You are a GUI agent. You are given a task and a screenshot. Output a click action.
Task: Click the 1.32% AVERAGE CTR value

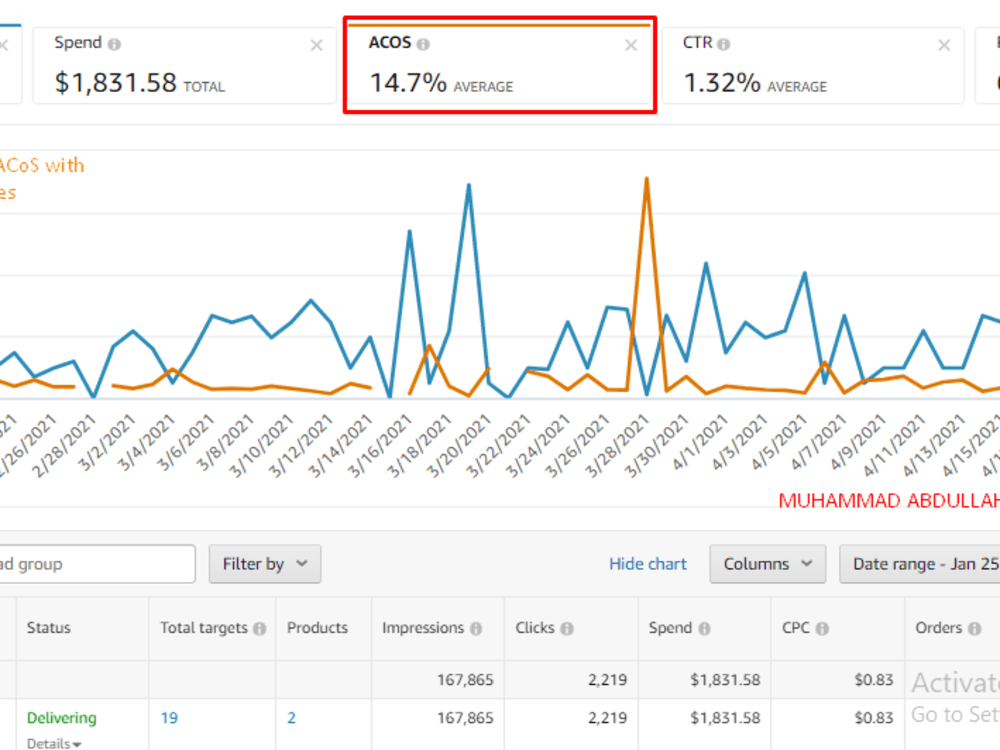pyautogui.click(x=755, y=83)
